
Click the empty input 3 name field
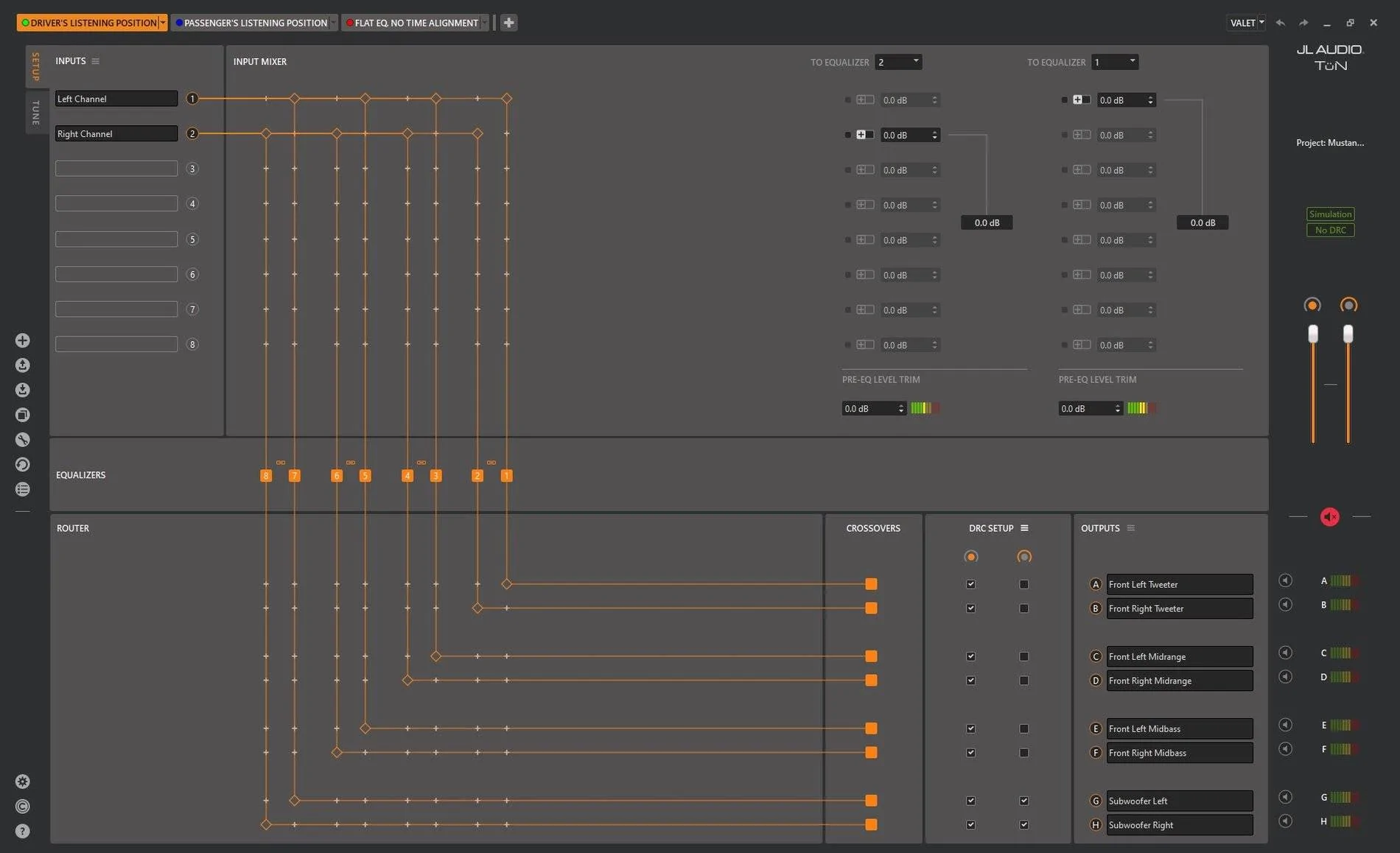116,169
